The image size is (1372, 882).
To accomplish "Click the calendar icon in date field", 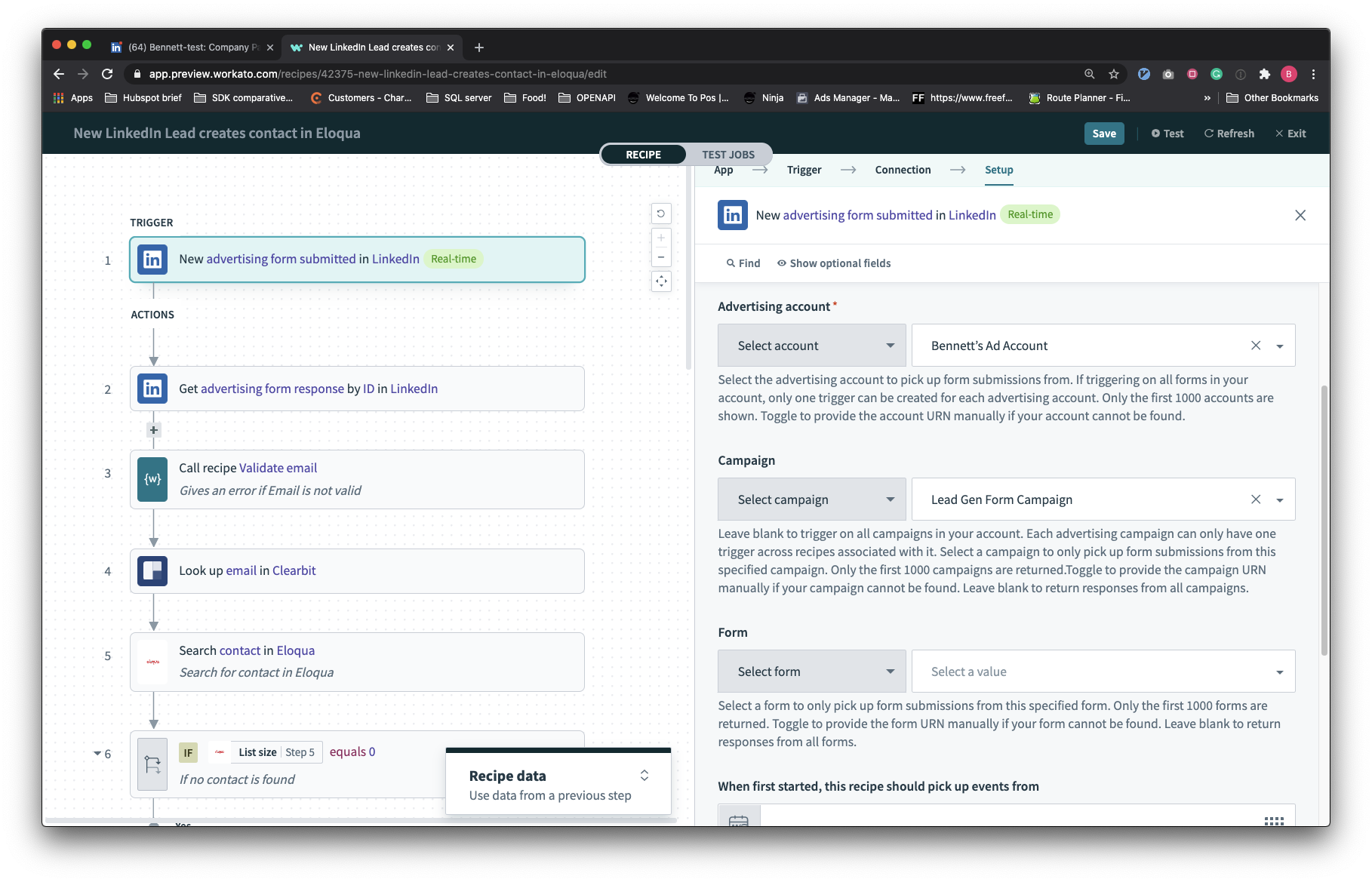I will click(x=739, y=819).
